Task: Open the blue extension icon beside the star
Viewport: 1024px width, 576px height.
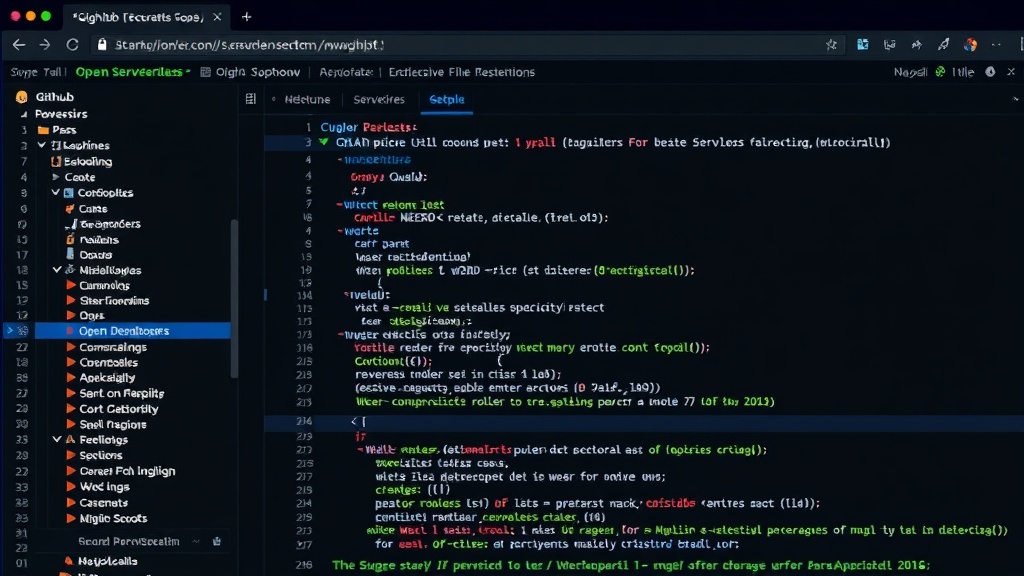Action: click(x=863, y=44)
